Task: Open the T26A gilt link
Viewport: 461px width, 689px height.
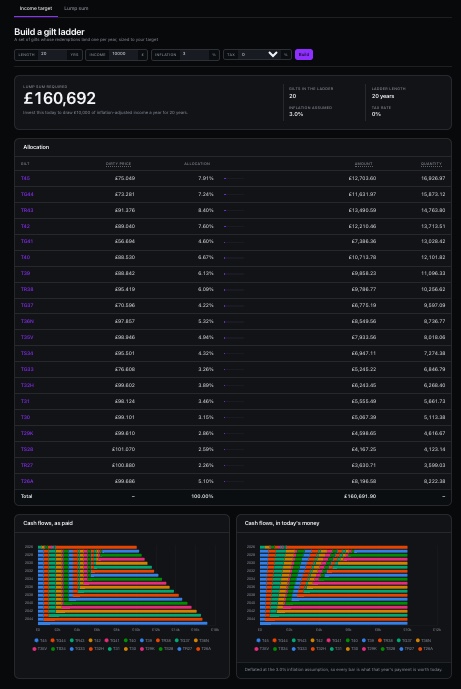Action: pos(27,481)
